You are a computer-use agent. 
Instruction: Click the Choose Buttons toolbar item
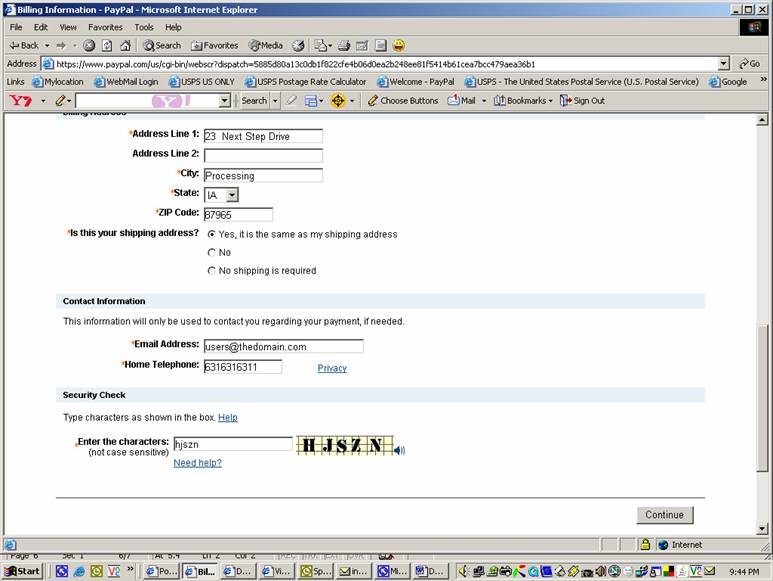click(403, 101)
